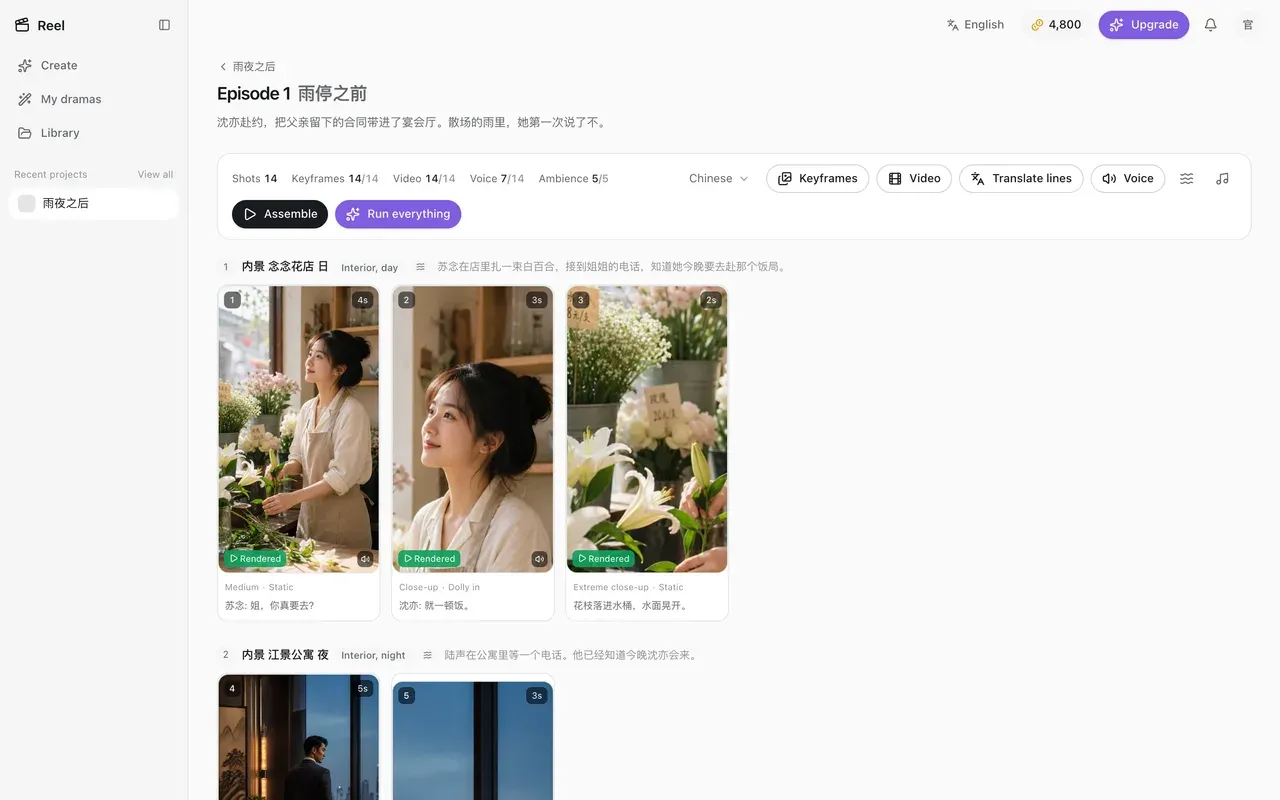
Task: Open the music note icon
Action: pos(1222,178)
